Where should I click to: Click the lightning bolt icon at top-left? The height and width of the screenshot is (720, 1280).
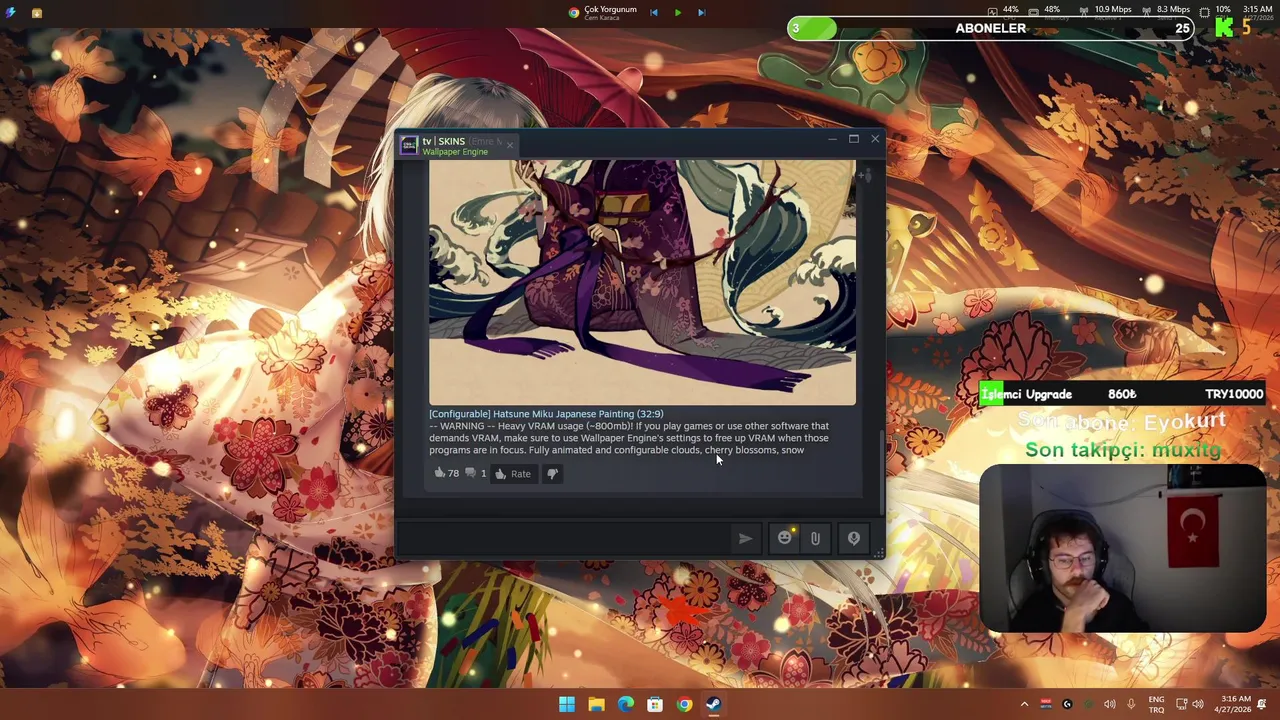pyautogui.click(x=10, y=13)
